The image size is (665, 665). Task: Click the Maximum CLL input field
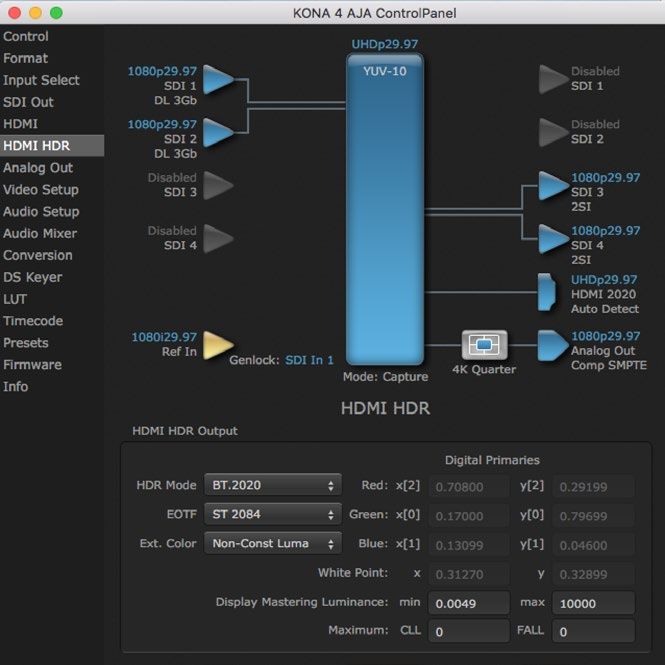pyautogui.click(x=469, y=631)
